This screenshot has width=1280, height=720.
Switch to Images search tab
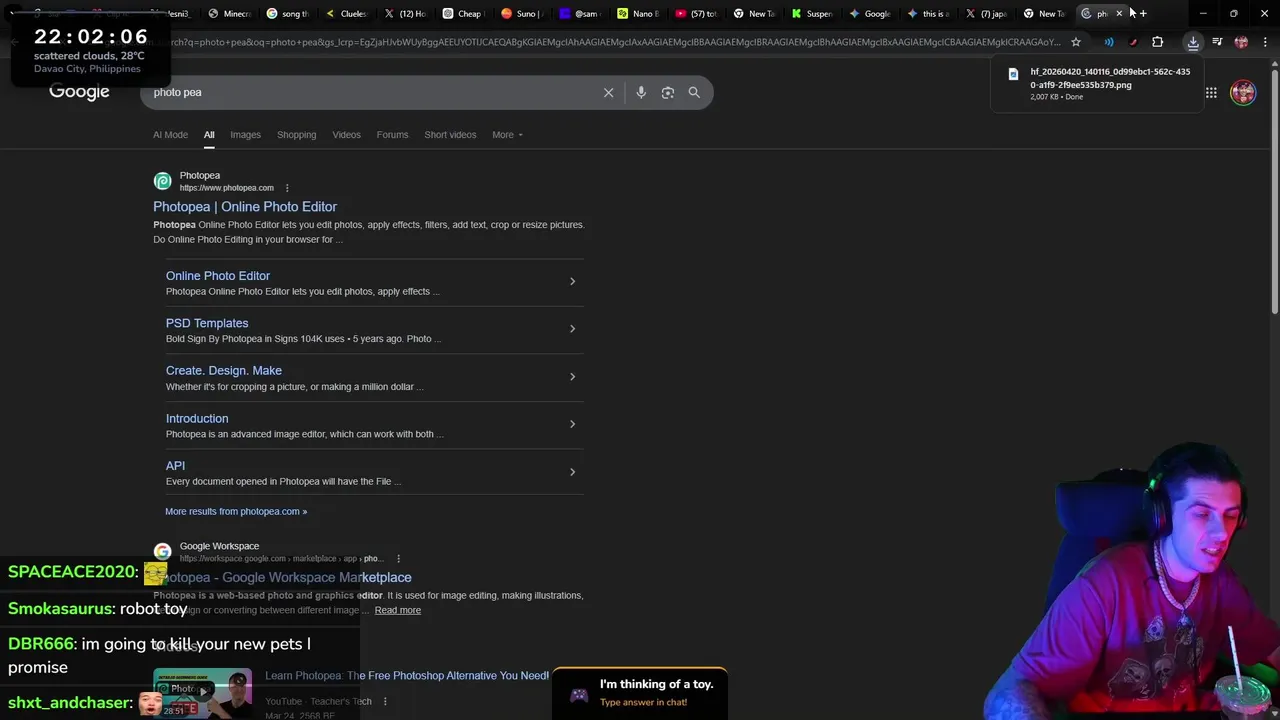pyautogui.click(x=245, y=135)
